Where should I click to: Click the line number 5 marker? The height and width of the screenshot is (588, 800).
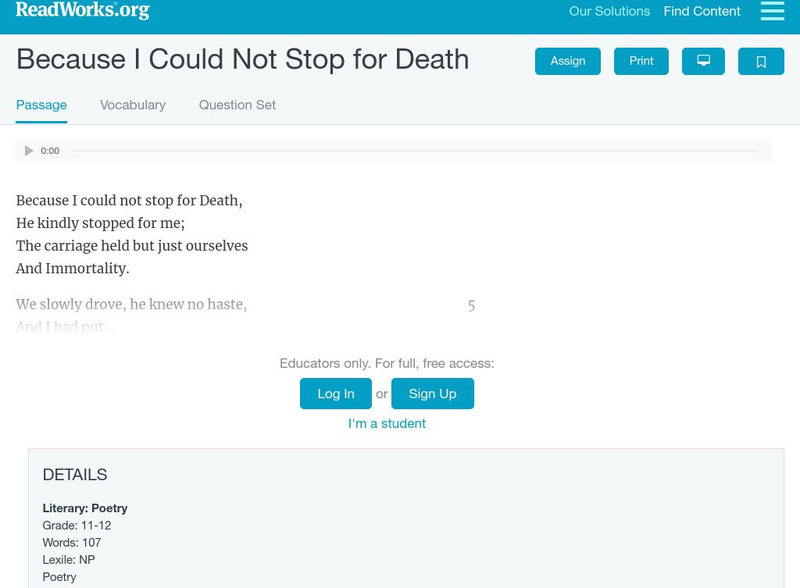click(x=471, y=306)
